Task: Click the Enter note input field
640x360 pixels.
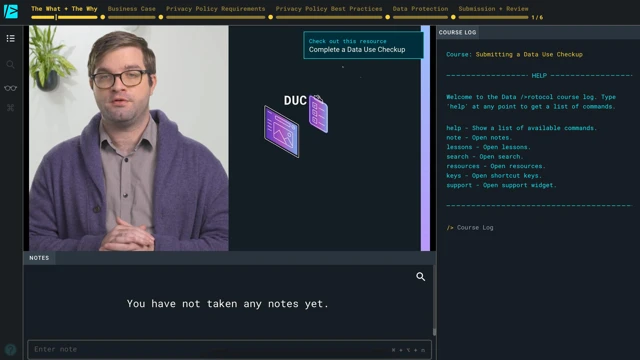Action: (229, 349)
